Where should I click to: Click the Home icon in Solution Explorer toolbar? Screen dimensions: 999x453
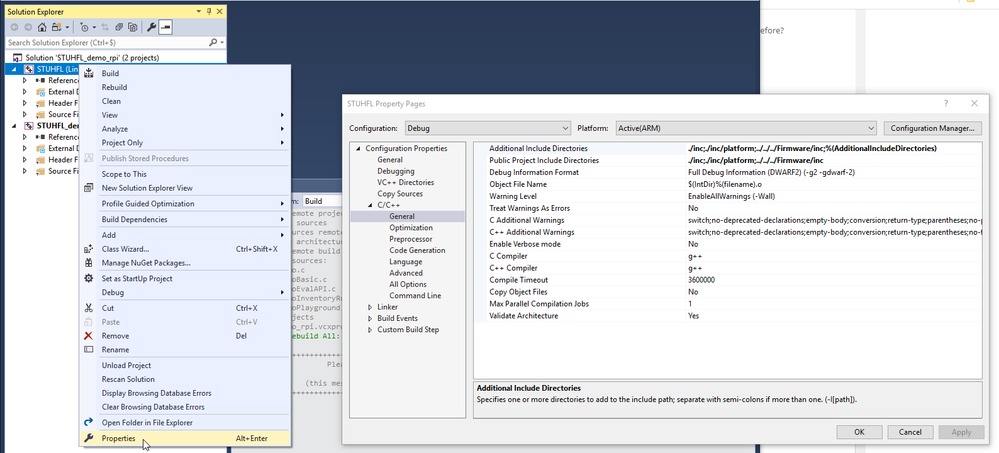coord(41,27)
